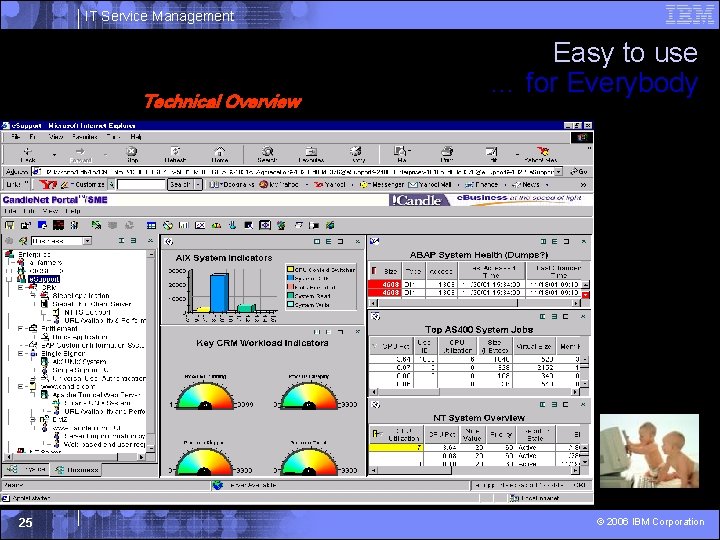Open the Yahoo! Mail link on Links bar
Image resolution: width=720 pixels, height=540 pixels.
point(430,185)
